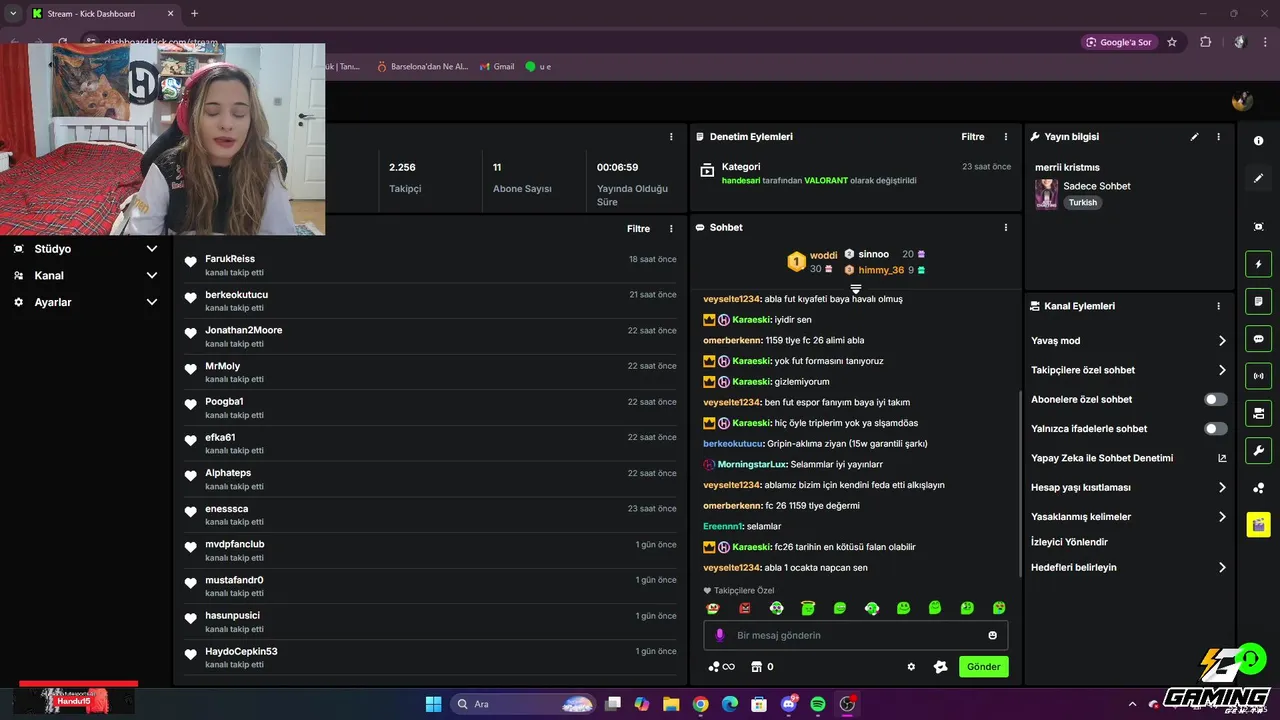Viewport: 1280px width, 720px height.
Task: Toggle the chat bubble widget in right rail
Action: (1258, 339)
